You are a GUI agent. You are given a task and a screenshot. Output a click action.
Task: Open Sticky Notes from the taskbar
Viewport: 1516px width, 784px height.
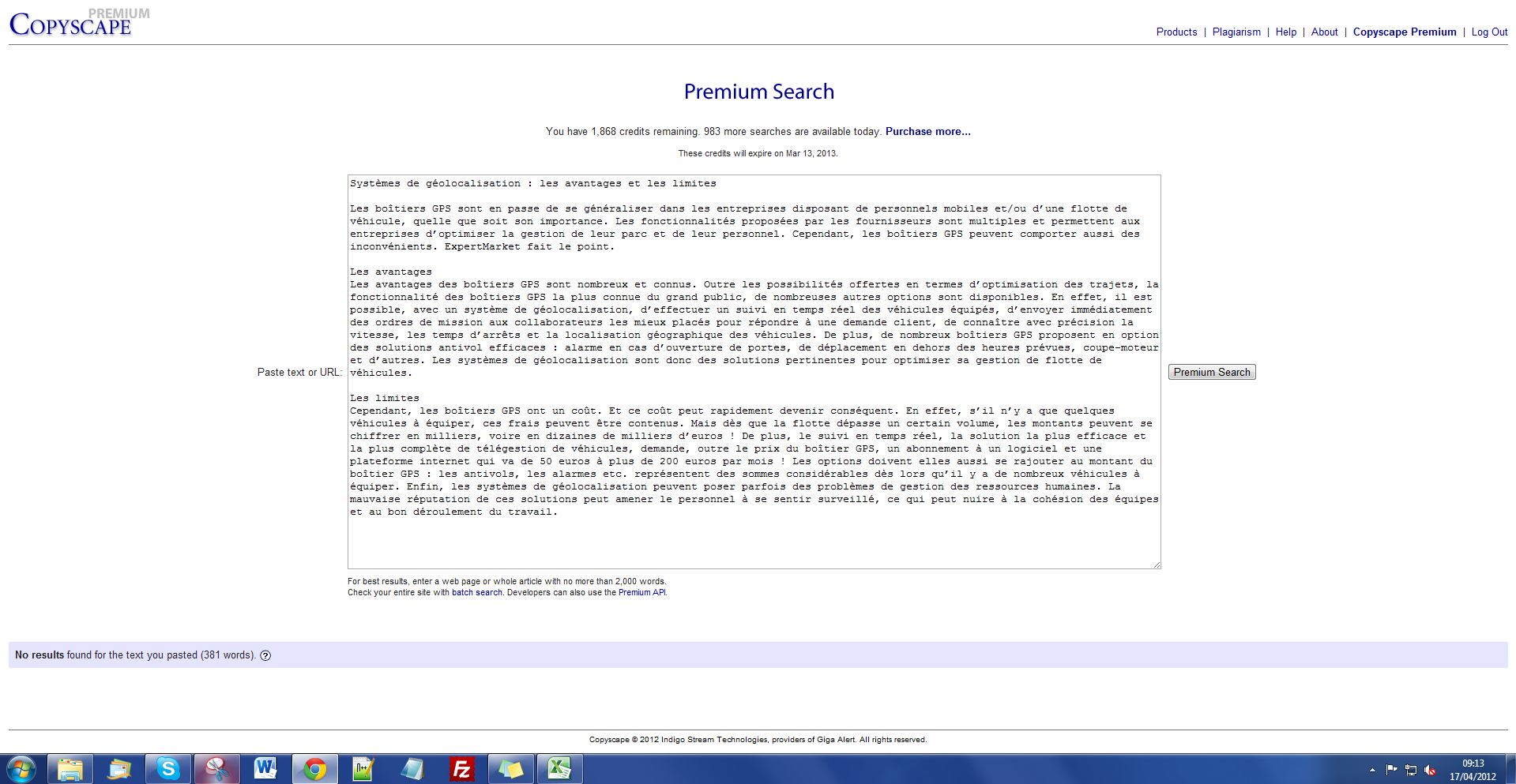click(510, 768)
